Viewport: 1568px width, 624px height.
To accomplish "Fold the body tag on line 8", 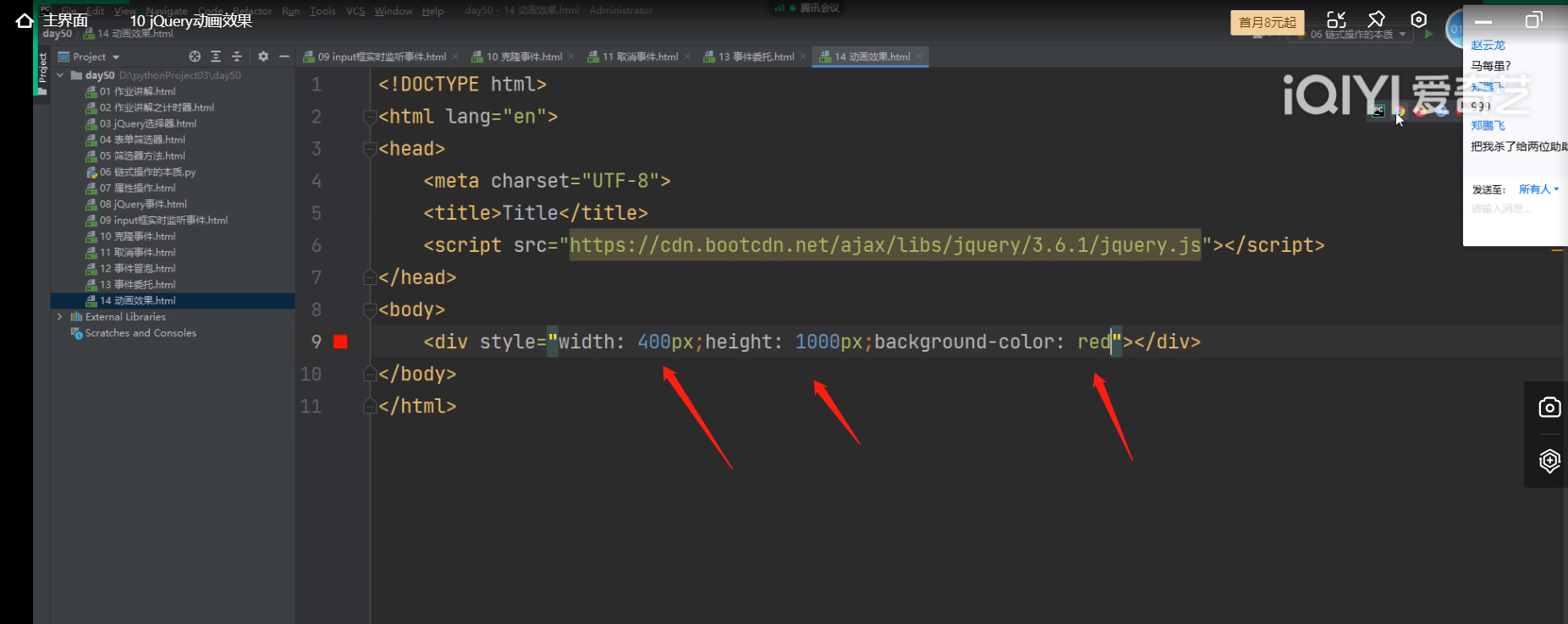I will click(x=370, y=309).
